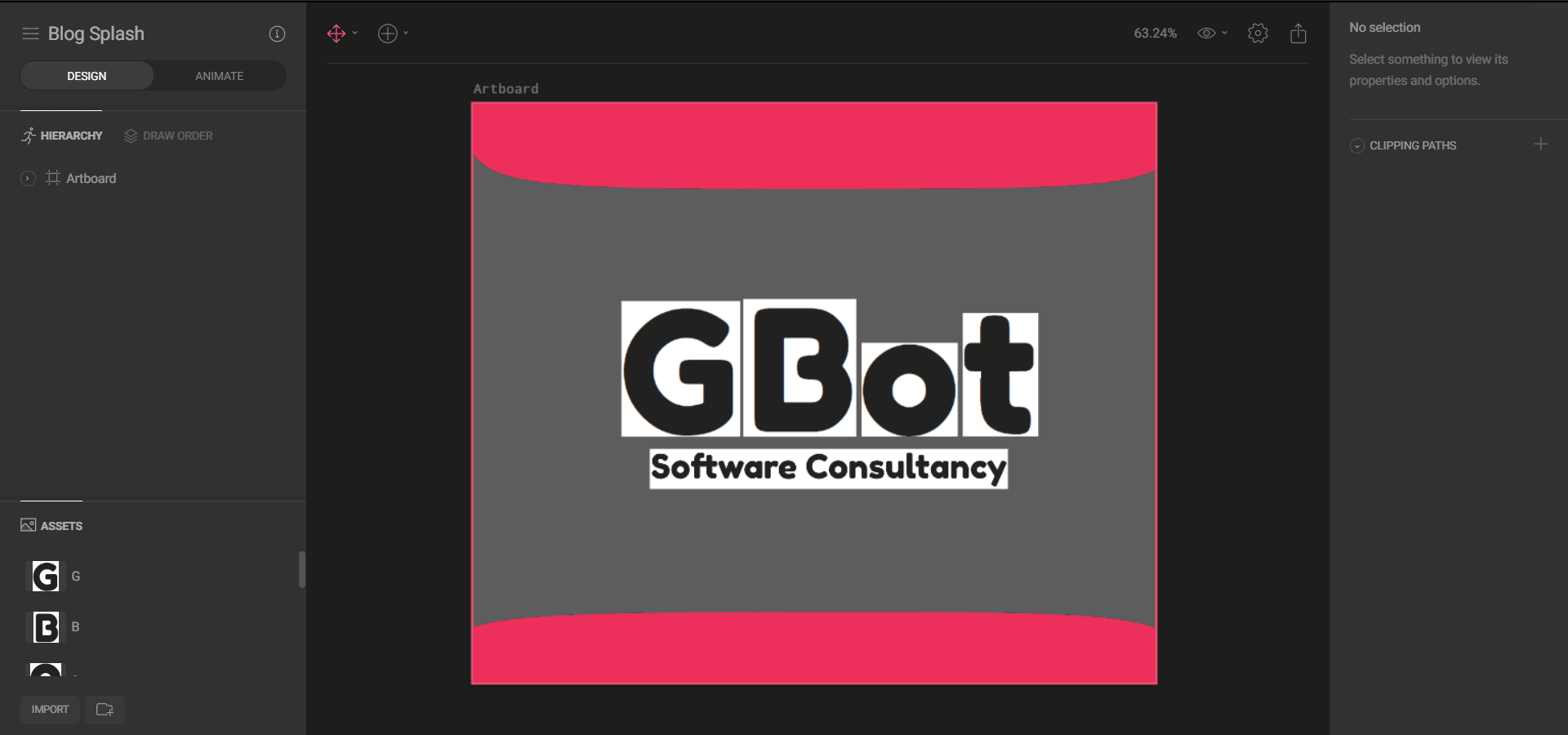Click the asset name G
Viewport: 1568px width, 735px height.
coord(76,576)
